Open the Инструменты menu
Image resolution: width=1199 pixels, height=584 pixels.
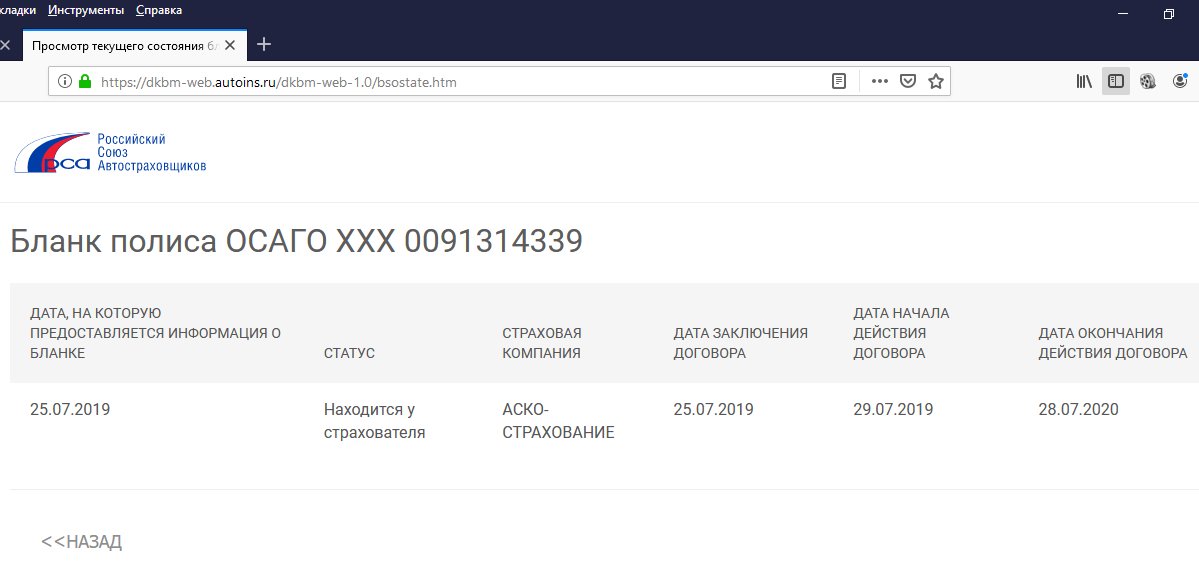click(86, 10)
